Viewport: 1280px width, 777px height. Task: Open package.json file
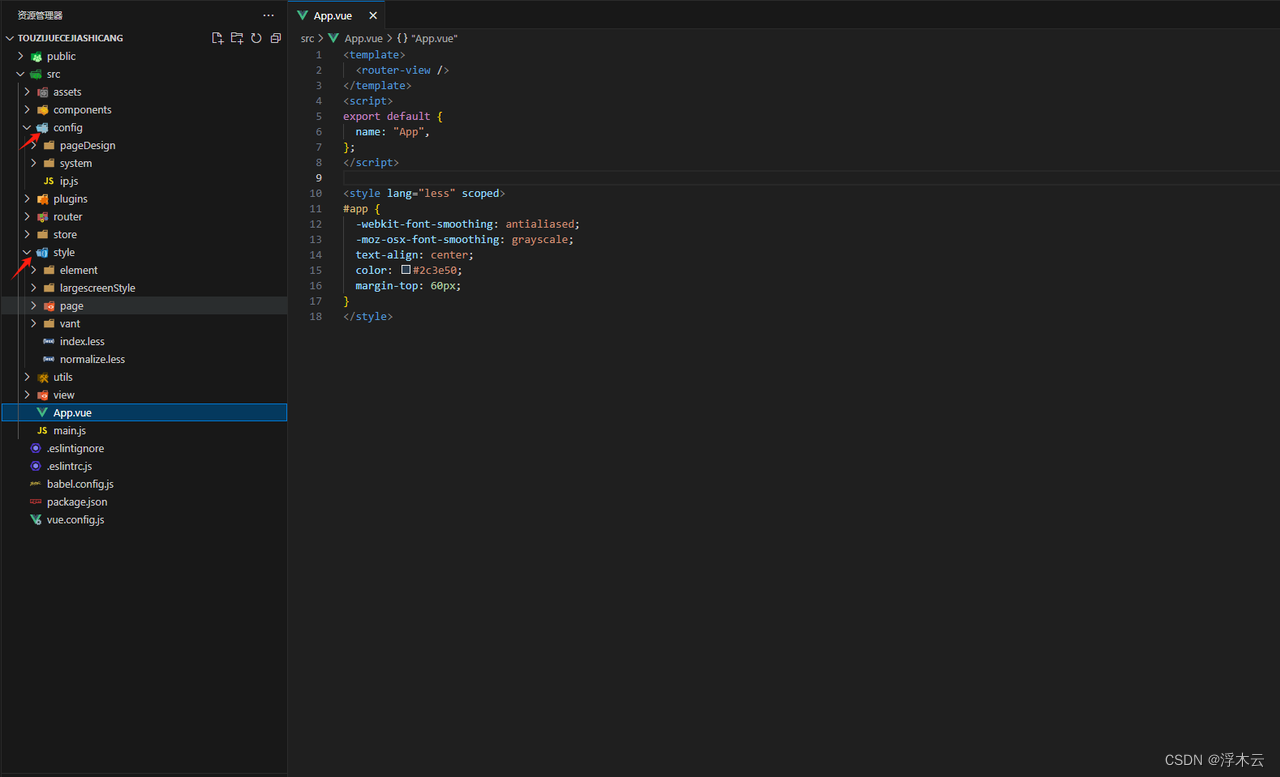coord(77,502)
